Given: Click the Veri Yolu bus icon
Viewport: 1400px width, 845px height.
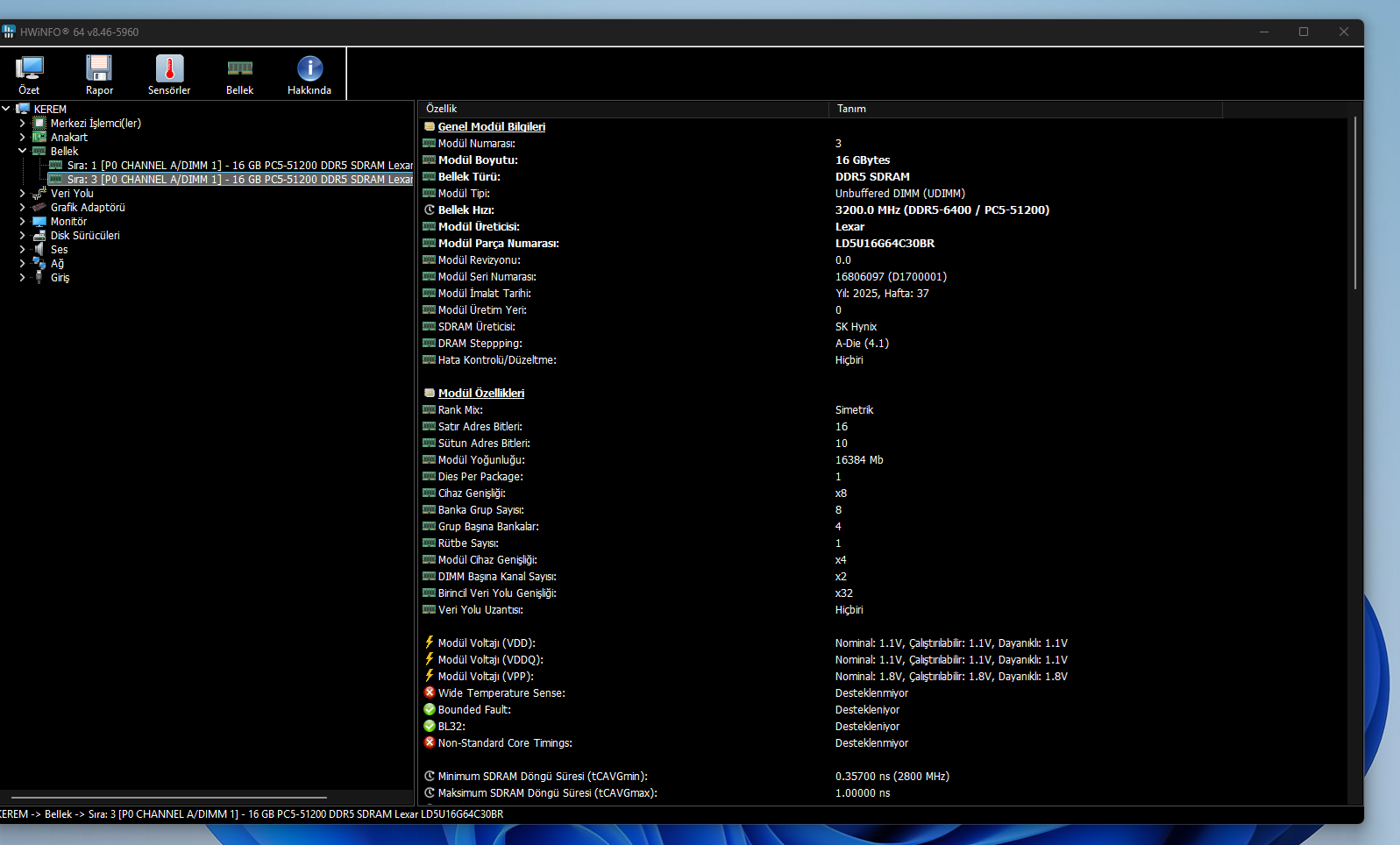Looking at the screenshot, I should coord(39,193).
